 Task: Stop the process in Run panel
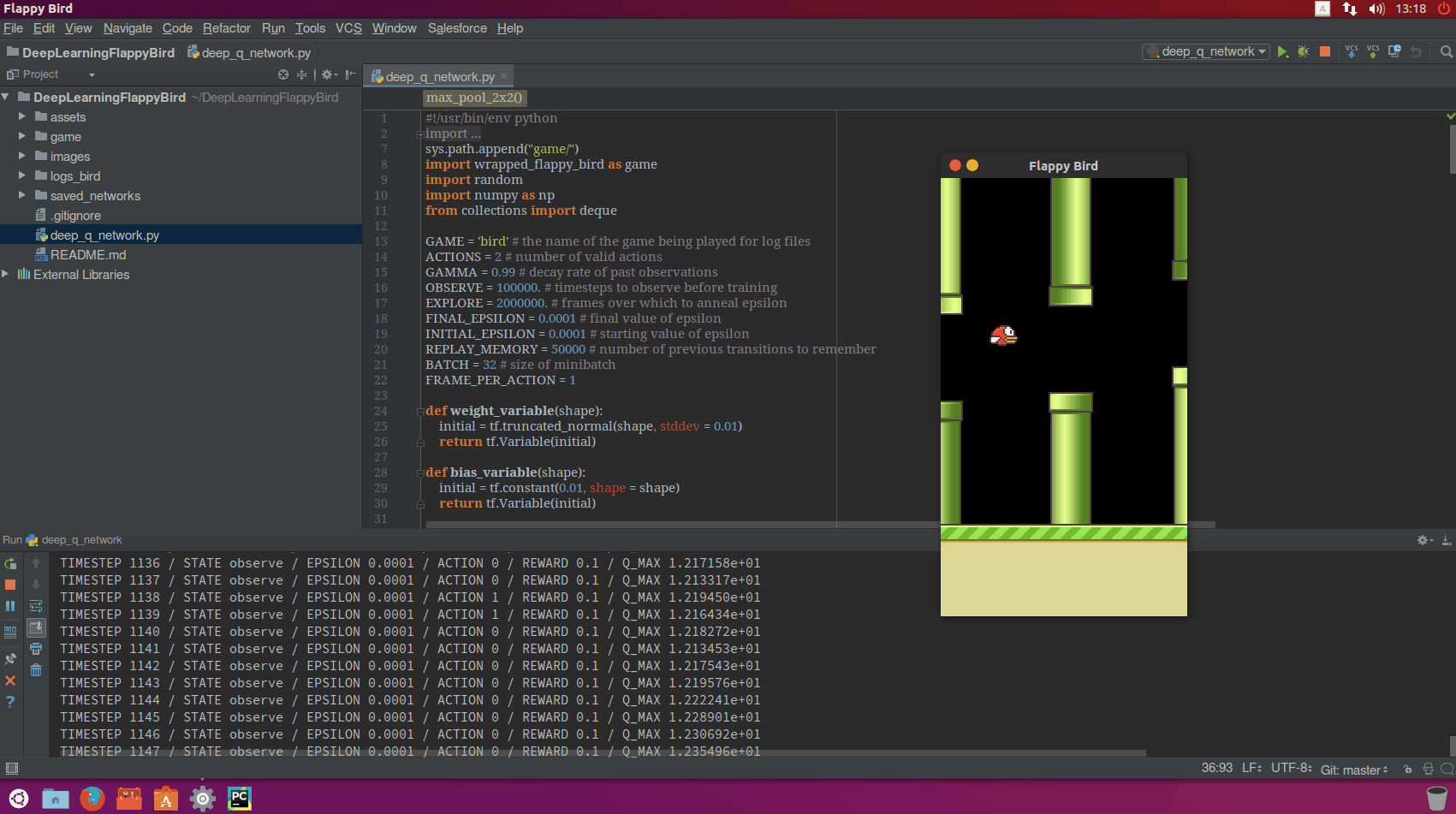(10, 585)
